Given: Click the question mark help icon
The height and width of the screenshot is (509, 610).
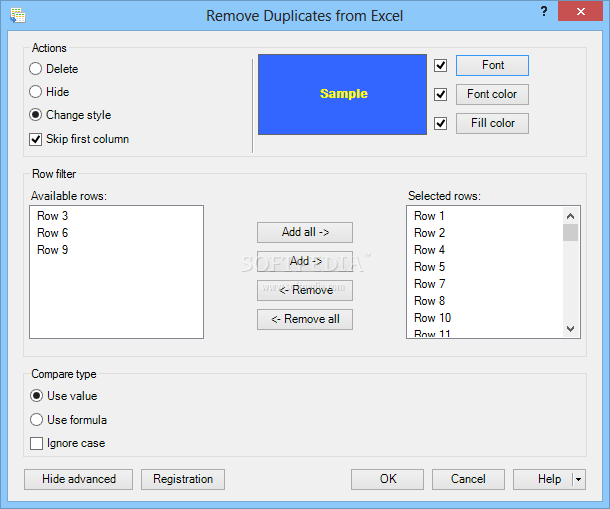Looking at the screenshot, I should tap(544, 11).
